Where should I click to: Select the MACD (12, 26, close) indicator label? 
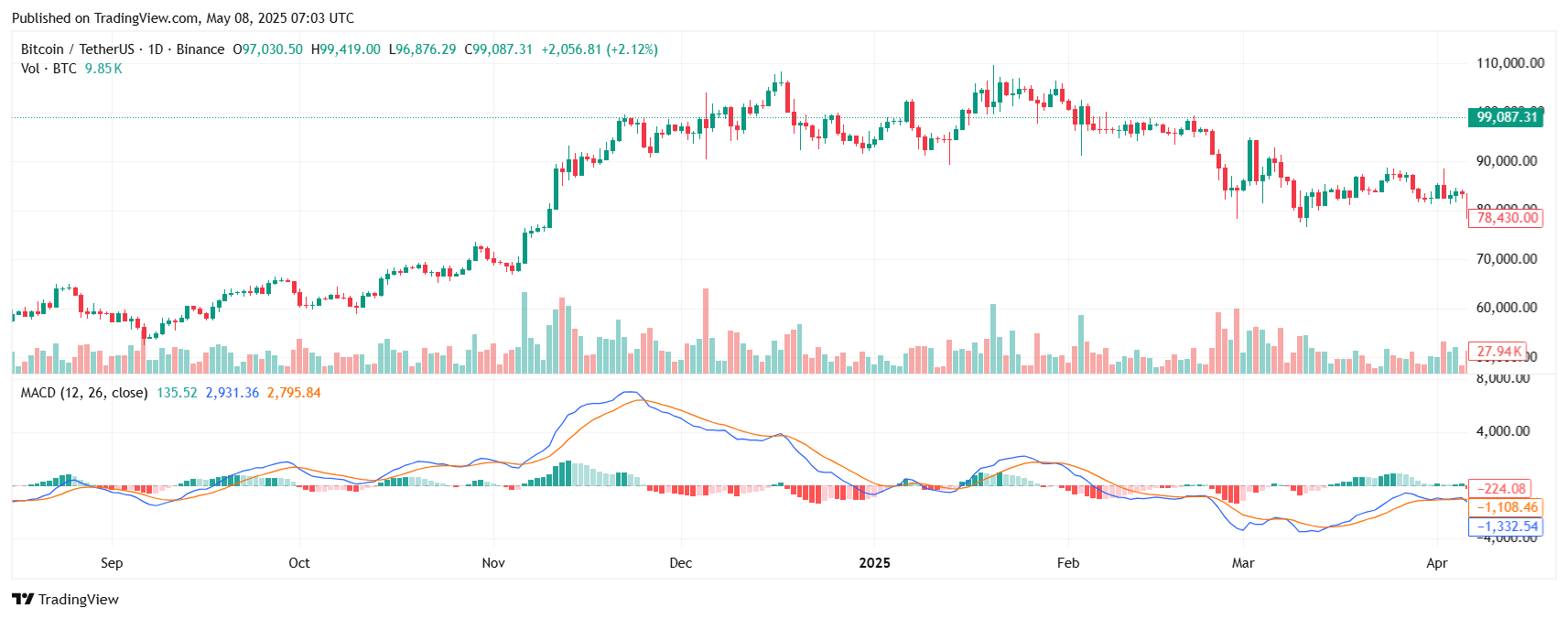pos(83,393)
